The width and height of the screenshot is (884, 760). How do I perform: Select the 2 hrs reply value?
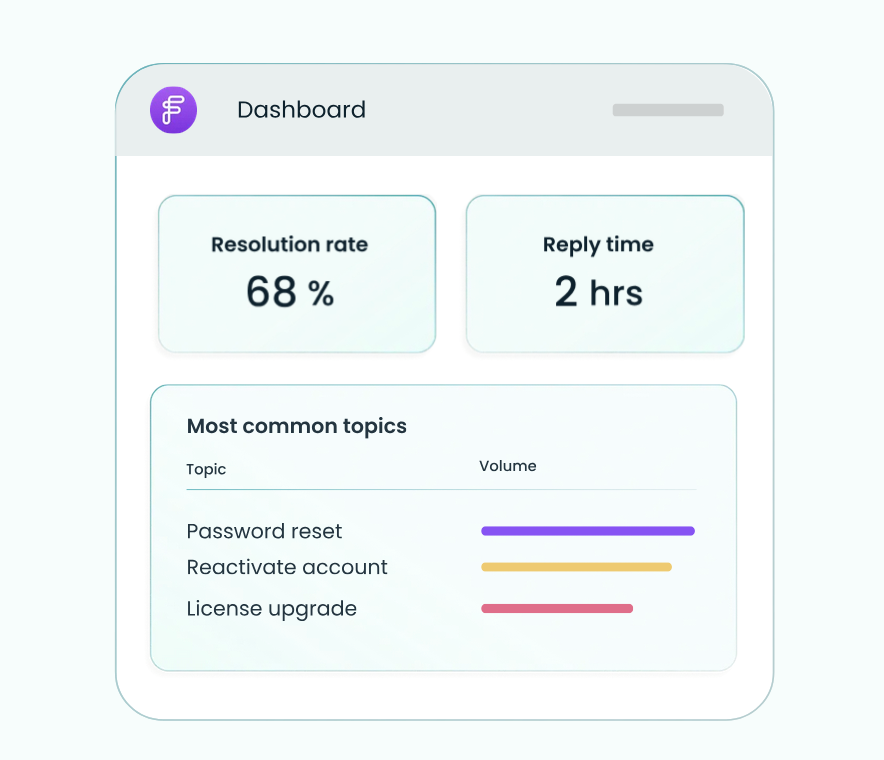click(x=598, y=292)
